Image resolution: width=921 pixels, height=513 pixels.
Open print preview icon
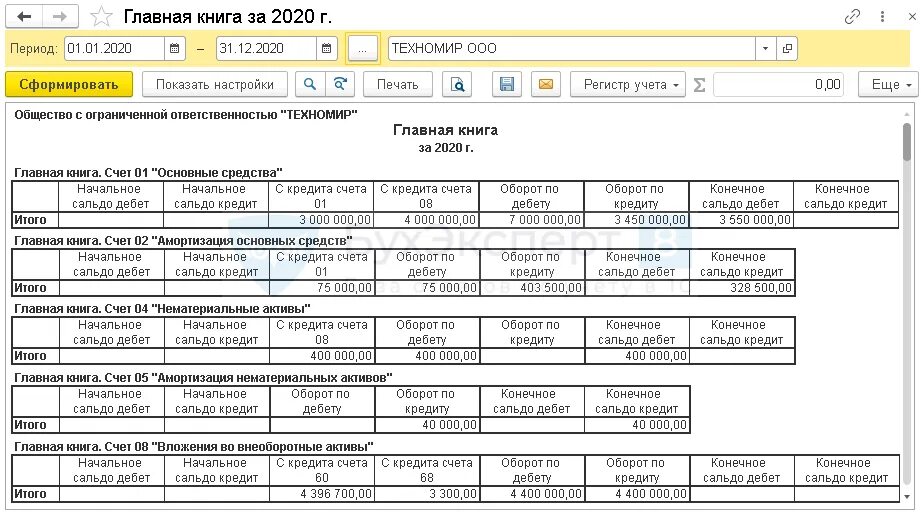pos(457,85)
